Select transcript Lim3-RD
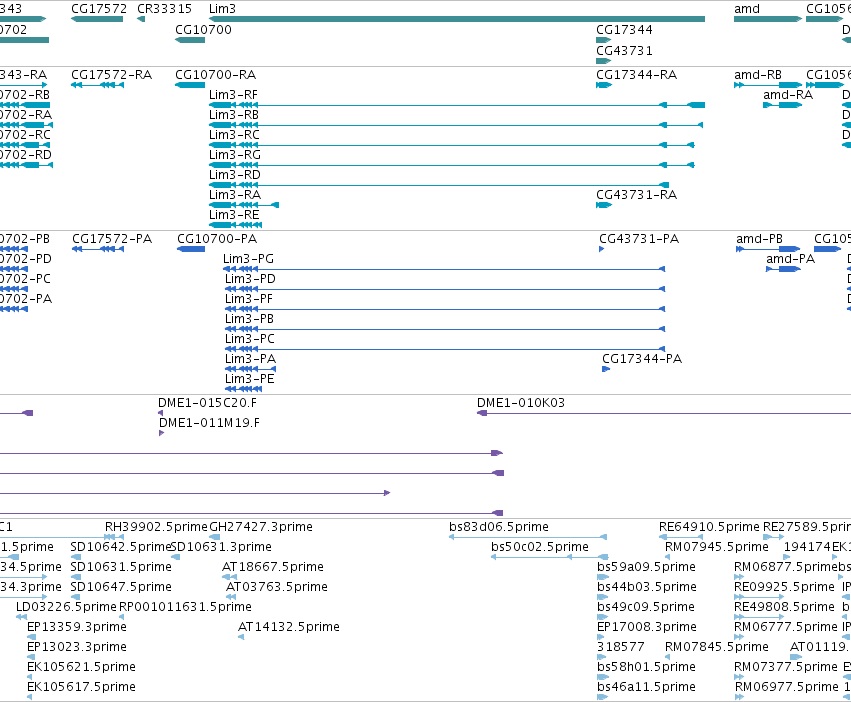 235,175
